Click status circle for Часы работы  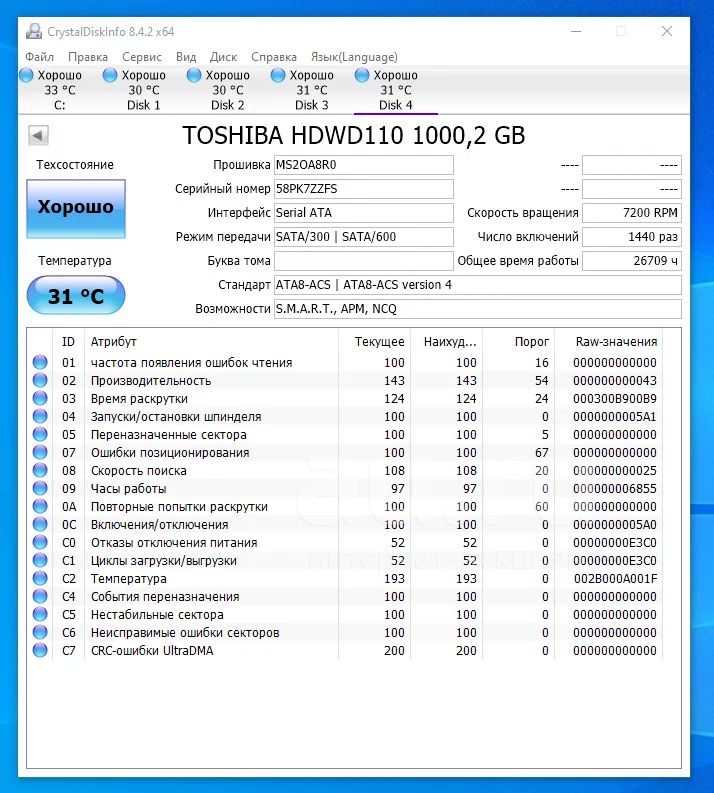[x=40, y=488]
